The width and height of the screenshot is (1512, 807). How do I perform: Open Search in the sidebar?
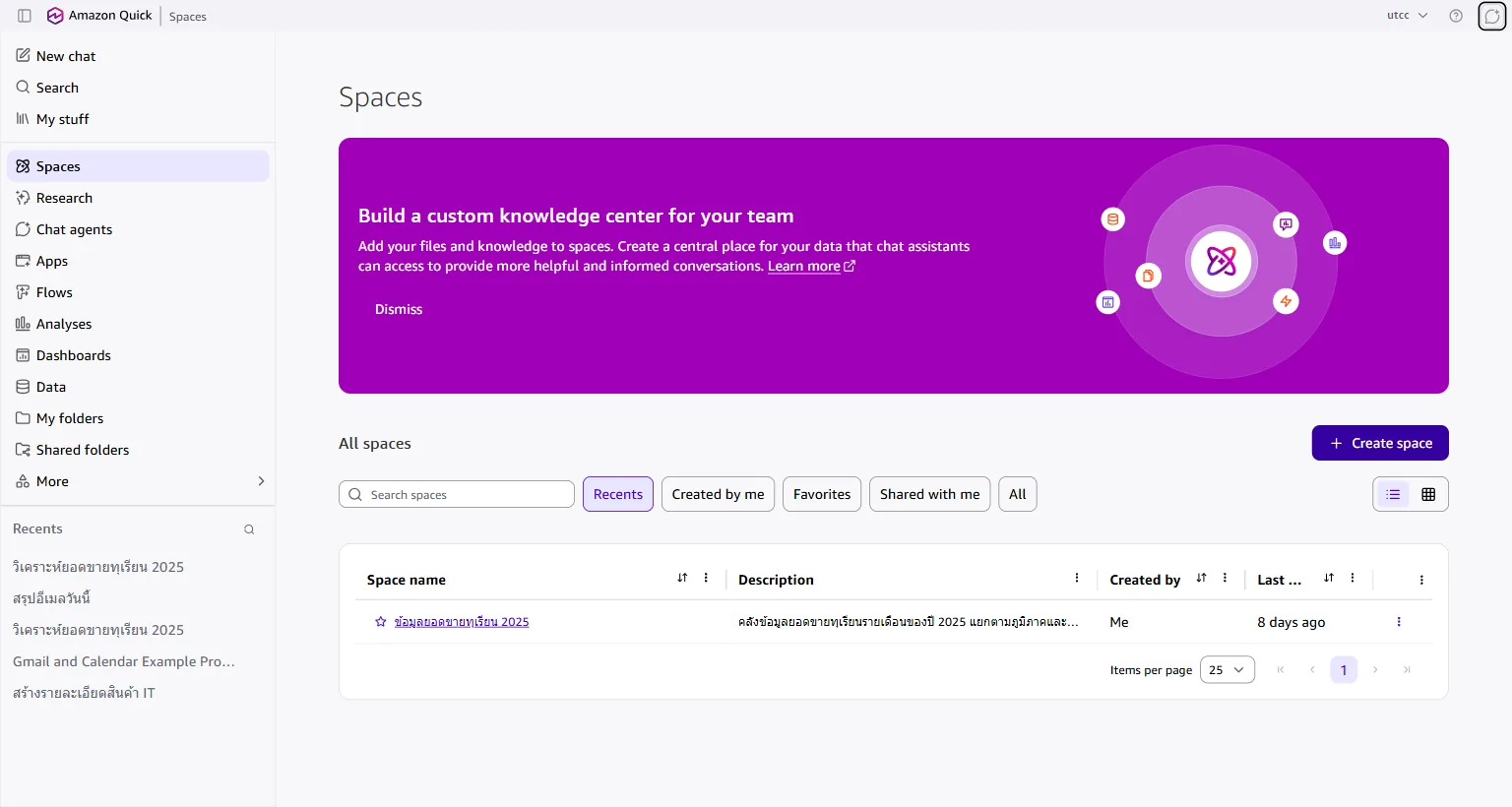(x=138, y=88)
